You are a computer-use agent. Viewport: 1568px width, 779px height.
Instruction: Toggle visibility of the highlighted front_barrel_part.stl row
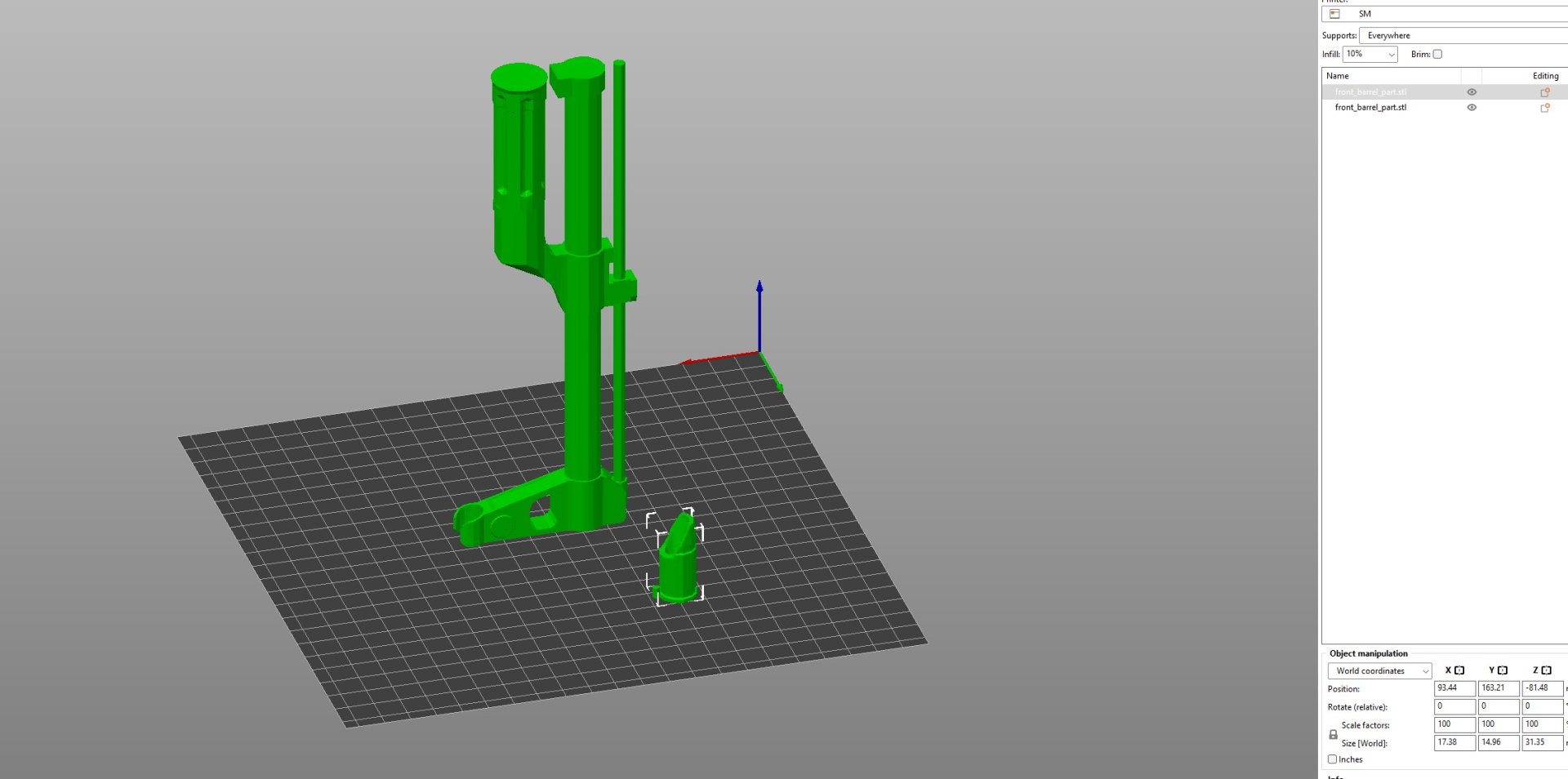[1472, 92]
